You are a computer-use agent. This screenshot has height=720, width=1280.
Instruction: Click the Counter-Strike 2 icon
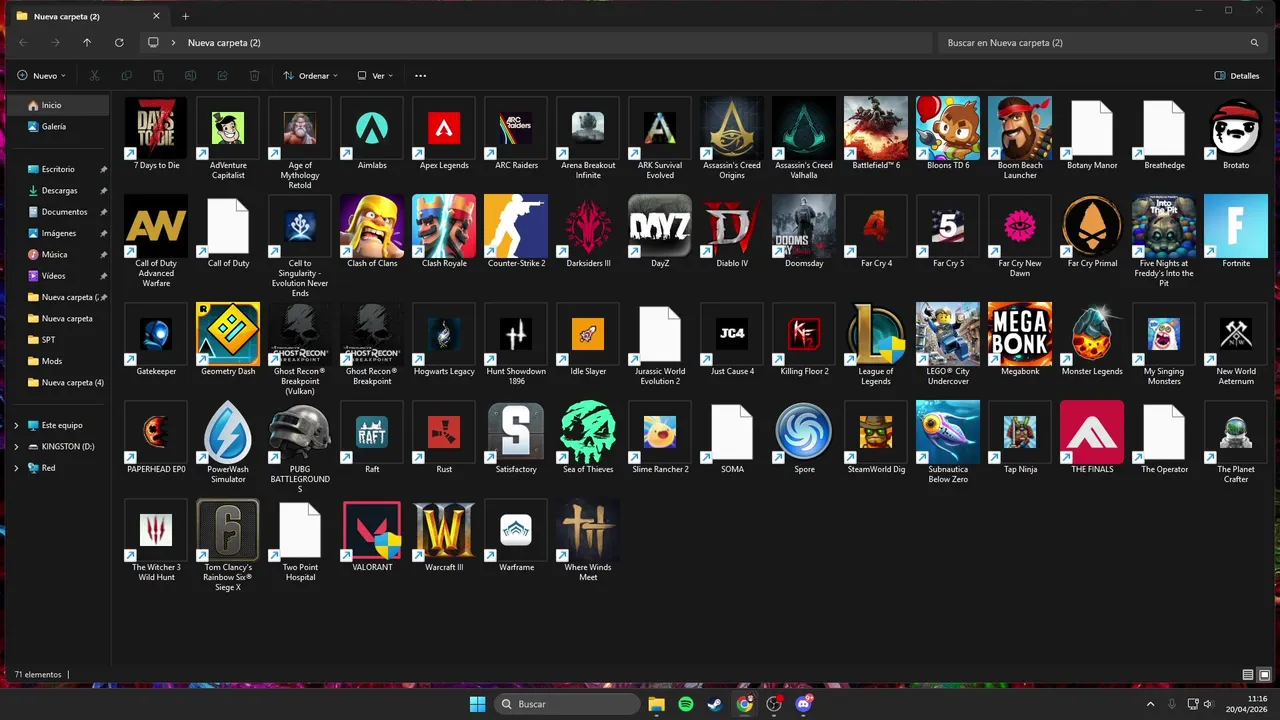(516, 226)
